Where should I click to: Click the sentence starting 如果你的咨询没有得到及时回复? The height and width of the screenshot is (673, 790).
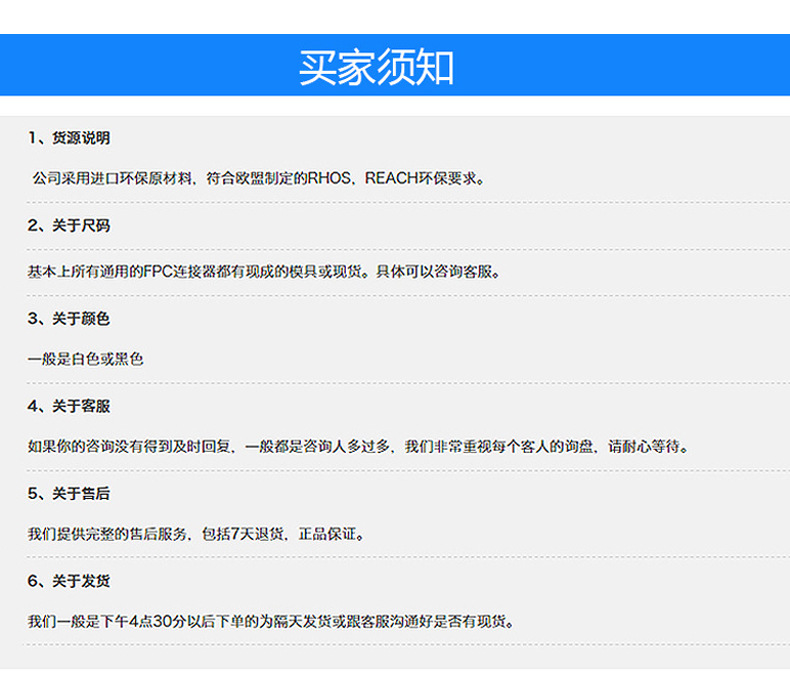(x=358, y=446)
